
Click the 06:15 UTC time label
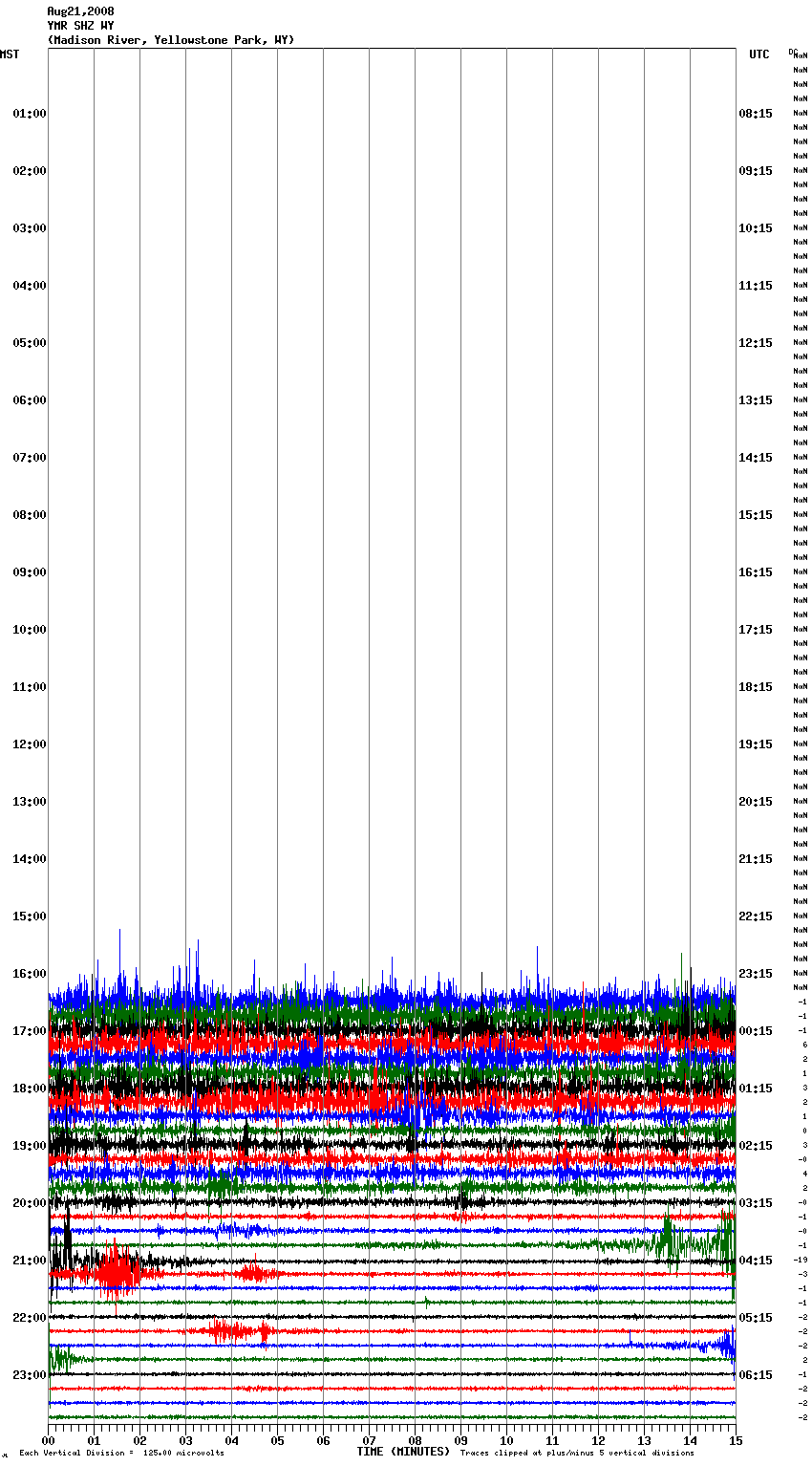click(x=756, y=1375)
